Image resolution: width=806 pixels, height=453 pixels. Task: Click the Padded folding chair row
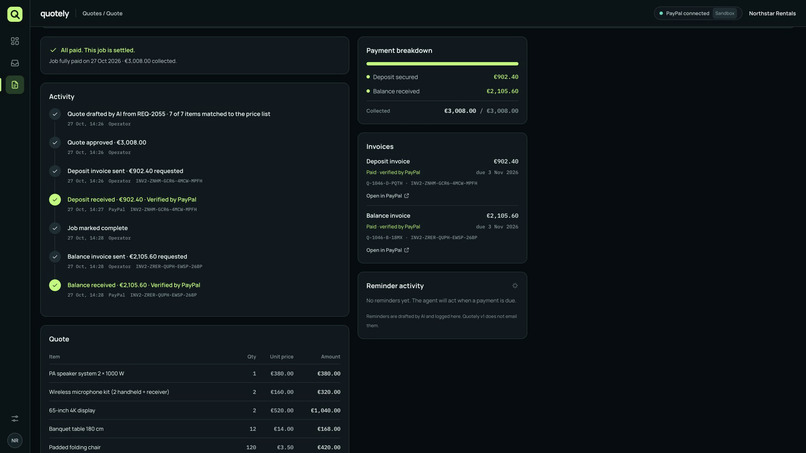pyautogui.click(x=194, y=447)
